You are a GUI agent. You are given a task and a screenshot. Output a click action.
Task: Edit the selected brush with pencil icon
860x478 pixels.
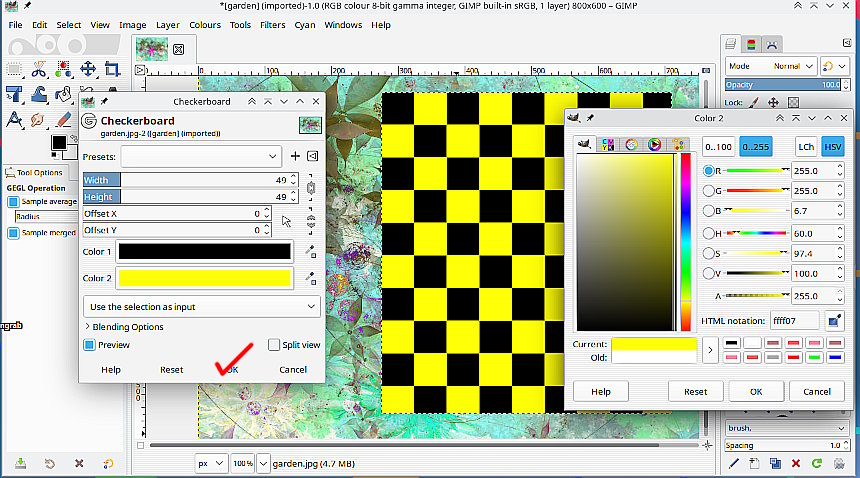(x=733, y=464)
